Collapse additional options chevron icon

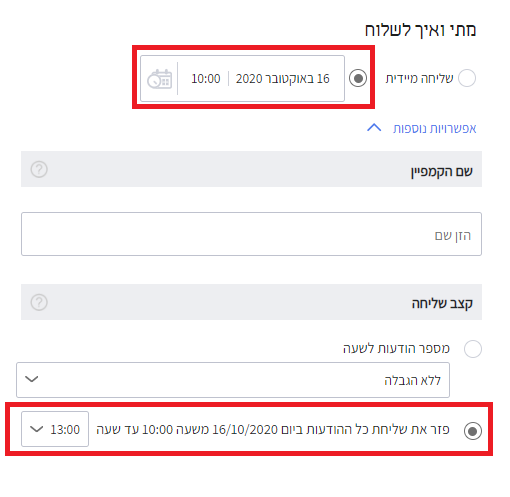pos(374,128)
